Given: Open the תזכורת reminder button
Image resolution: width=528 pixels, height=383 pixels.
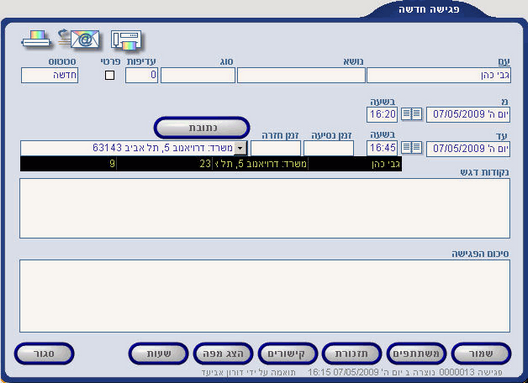Looking at the screenshot, I should pyautogui.click(x=352, y=354).
